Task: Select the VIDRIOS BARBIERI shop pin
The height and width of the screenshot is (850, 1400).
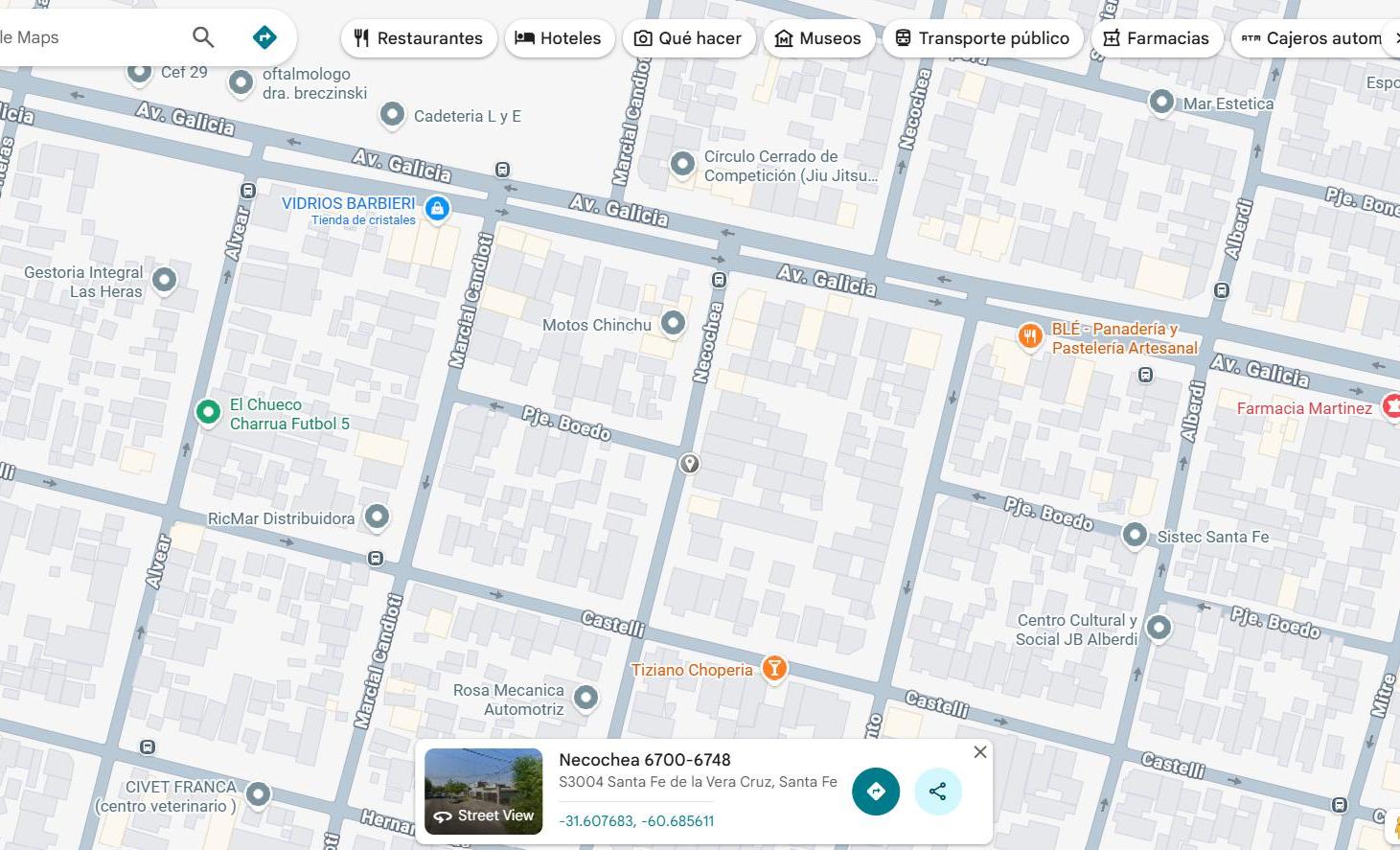Action: [x=437, y=208]
